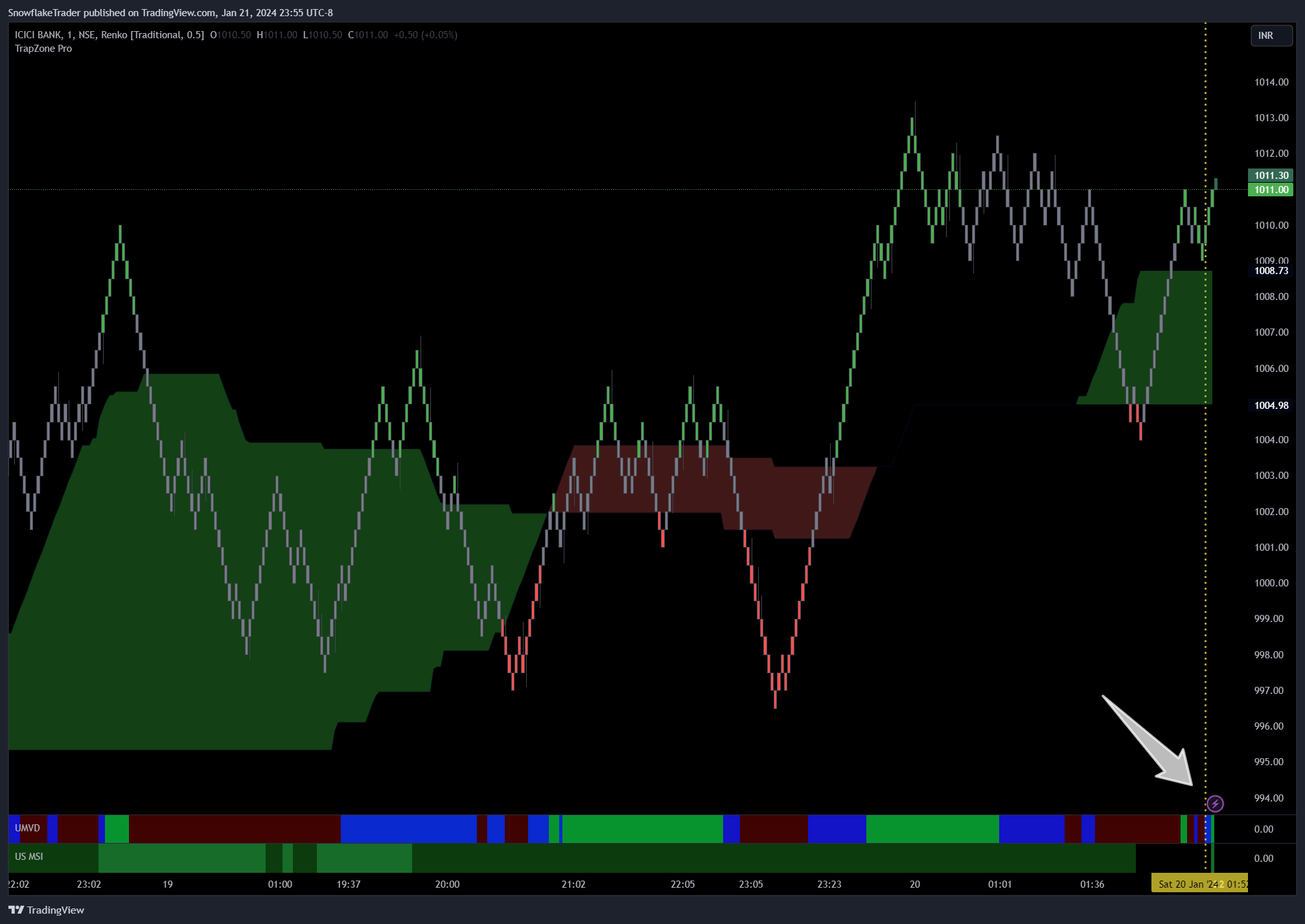This screenshot has height=924, width=1305.
Task: Click the 1014.00 price scale value
Action: (1271, 82)
